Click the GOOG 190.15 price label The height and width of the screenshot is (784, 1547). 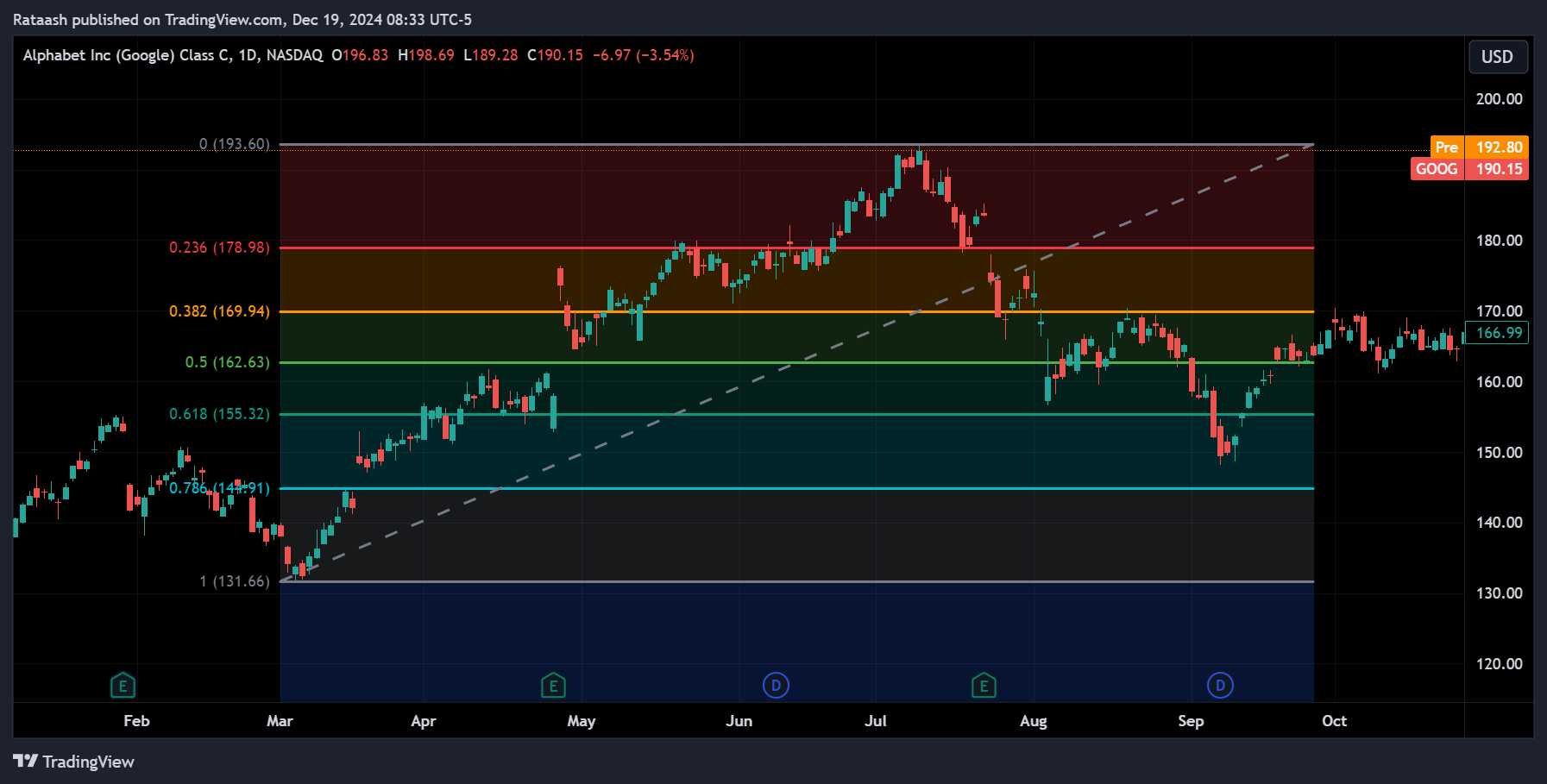click(1469, 169)
